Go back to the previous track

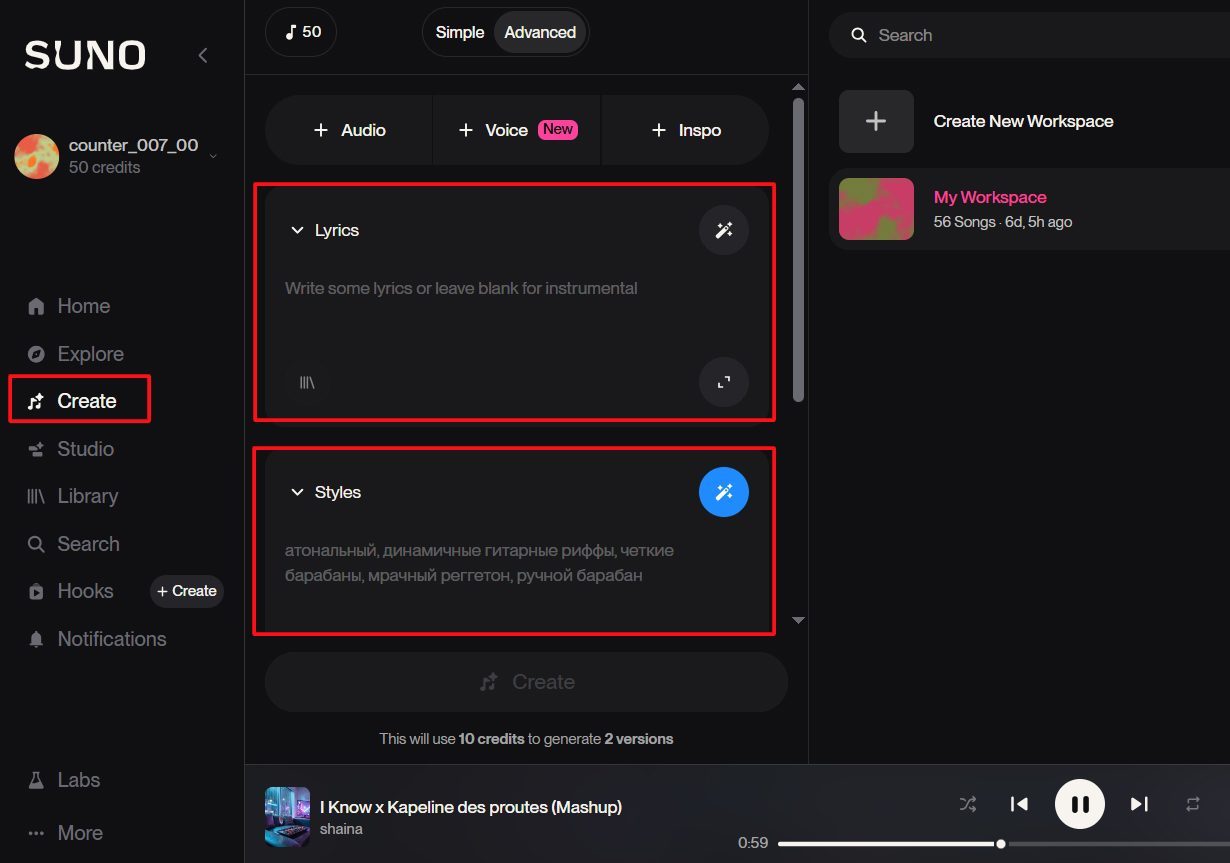(1019, 804)
